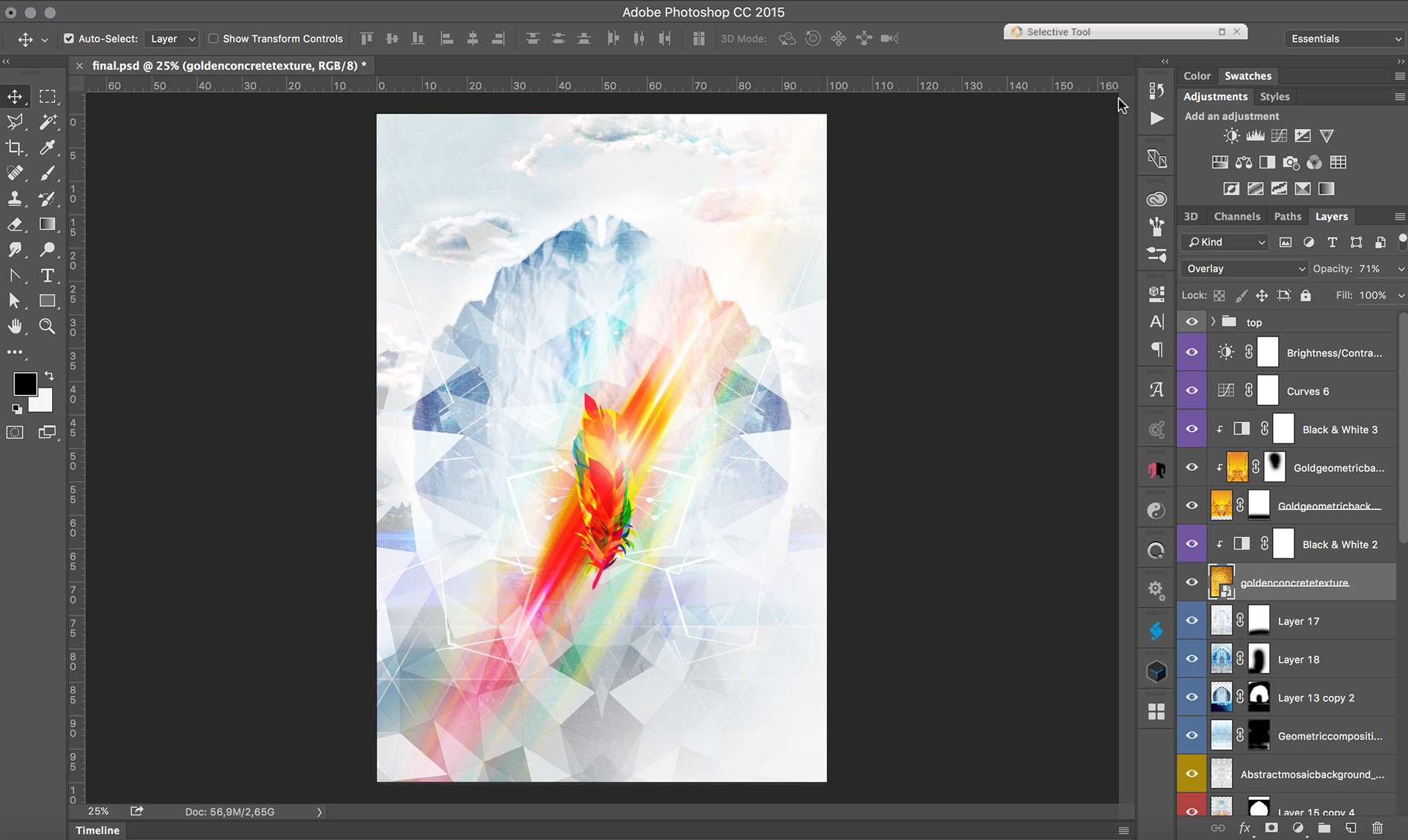Hide Layer 17
The image size is (1408, 840).
pos(1192,621)
